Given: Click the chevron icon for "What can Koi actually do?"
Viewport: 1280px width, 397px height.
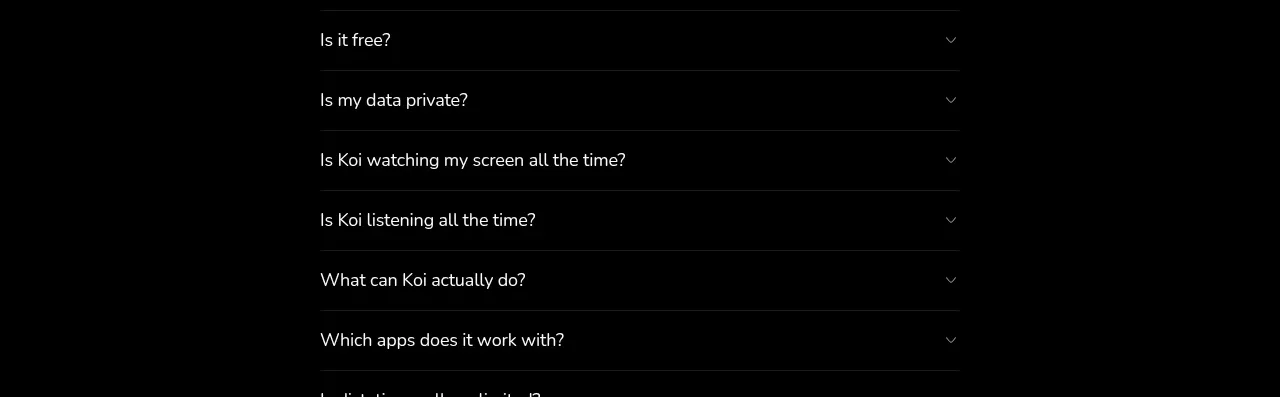Looking at the screenshot, I should pos(951,280).
